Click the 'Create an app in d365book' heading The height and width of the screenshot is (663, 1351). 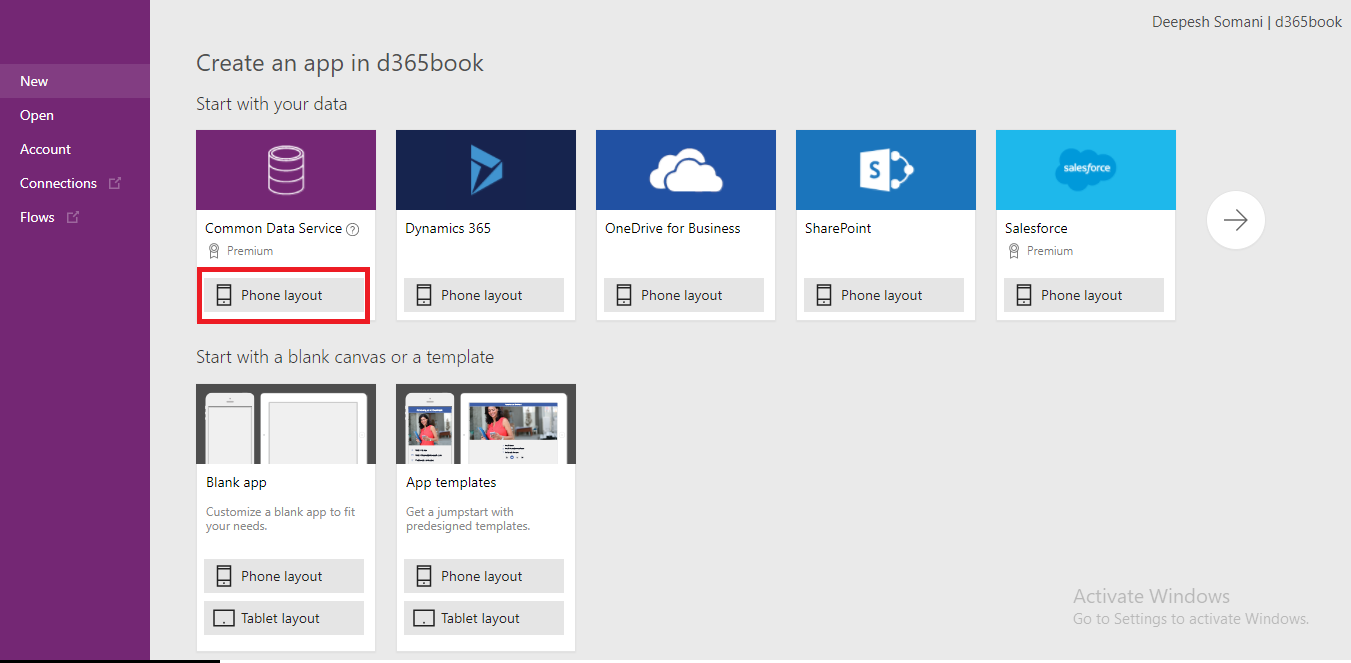340,63
